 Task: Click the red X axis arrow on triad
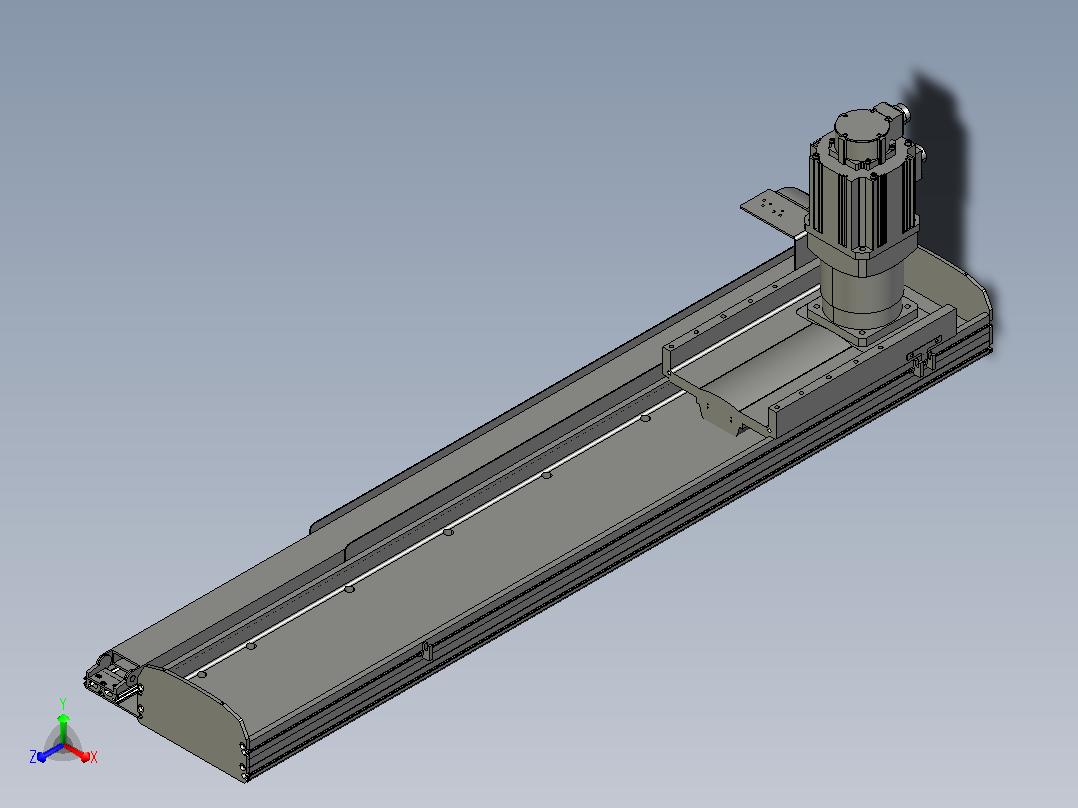pos(82,755)
